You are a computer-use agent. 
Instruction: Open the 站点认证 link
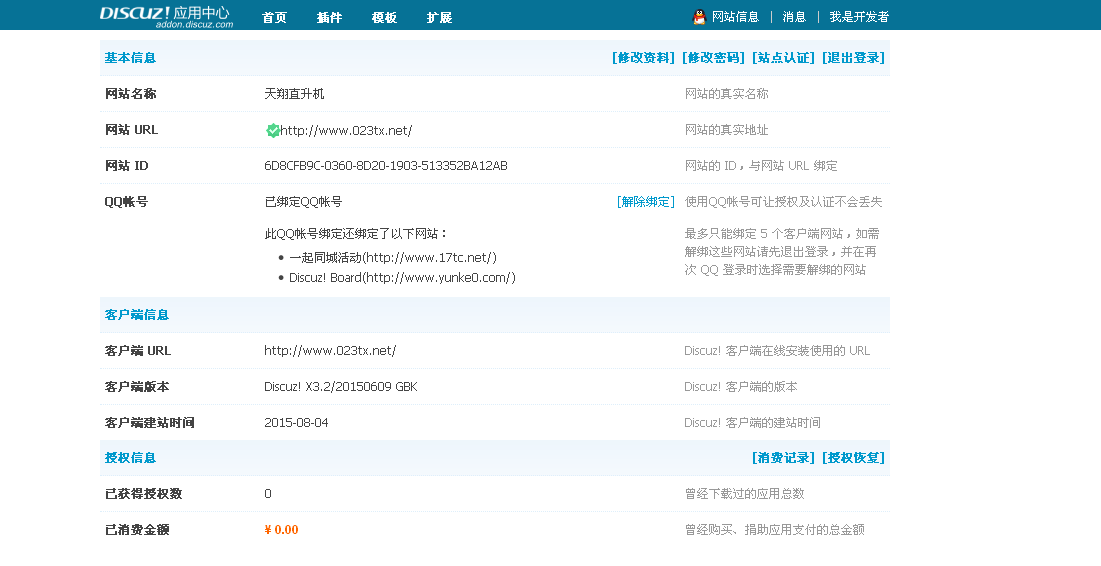coord(784,58)
